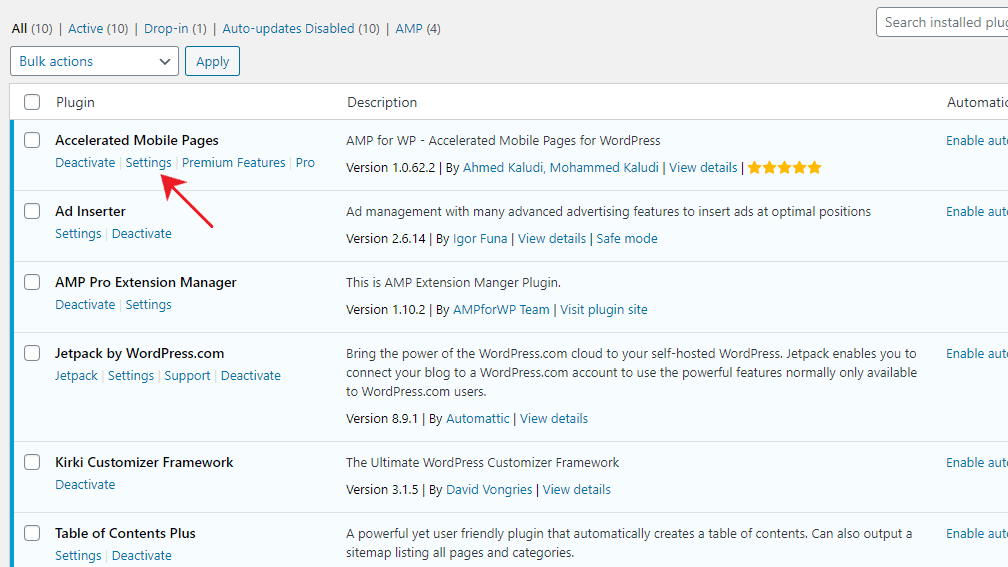Open Ad Inserter Settings
Image resolution: width=1008 pixels, height=567 pixels.
pos(78,233)
